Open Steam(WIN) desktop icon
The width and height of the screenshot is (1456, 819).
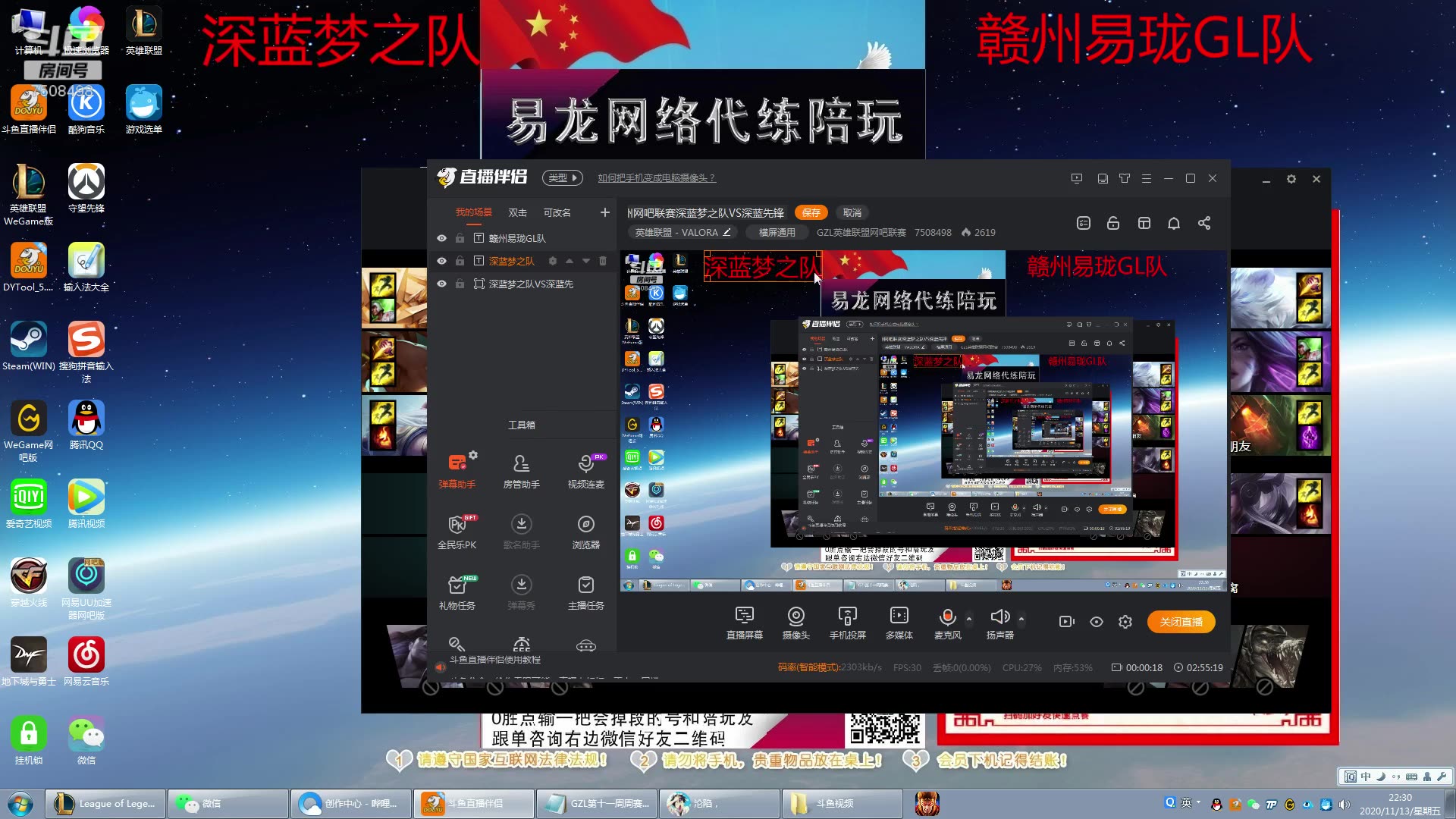pyautogui.click(x=28, y=347)
